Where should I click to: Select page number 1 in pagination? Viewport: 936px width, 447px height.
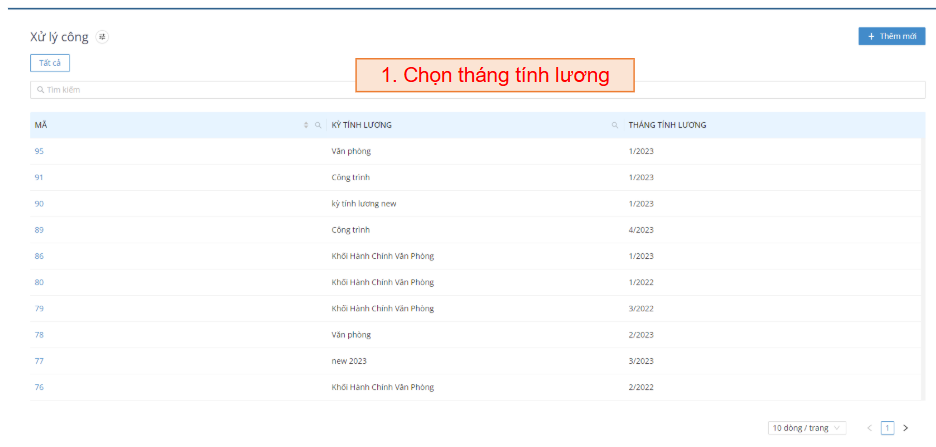[x=887, y=428]
